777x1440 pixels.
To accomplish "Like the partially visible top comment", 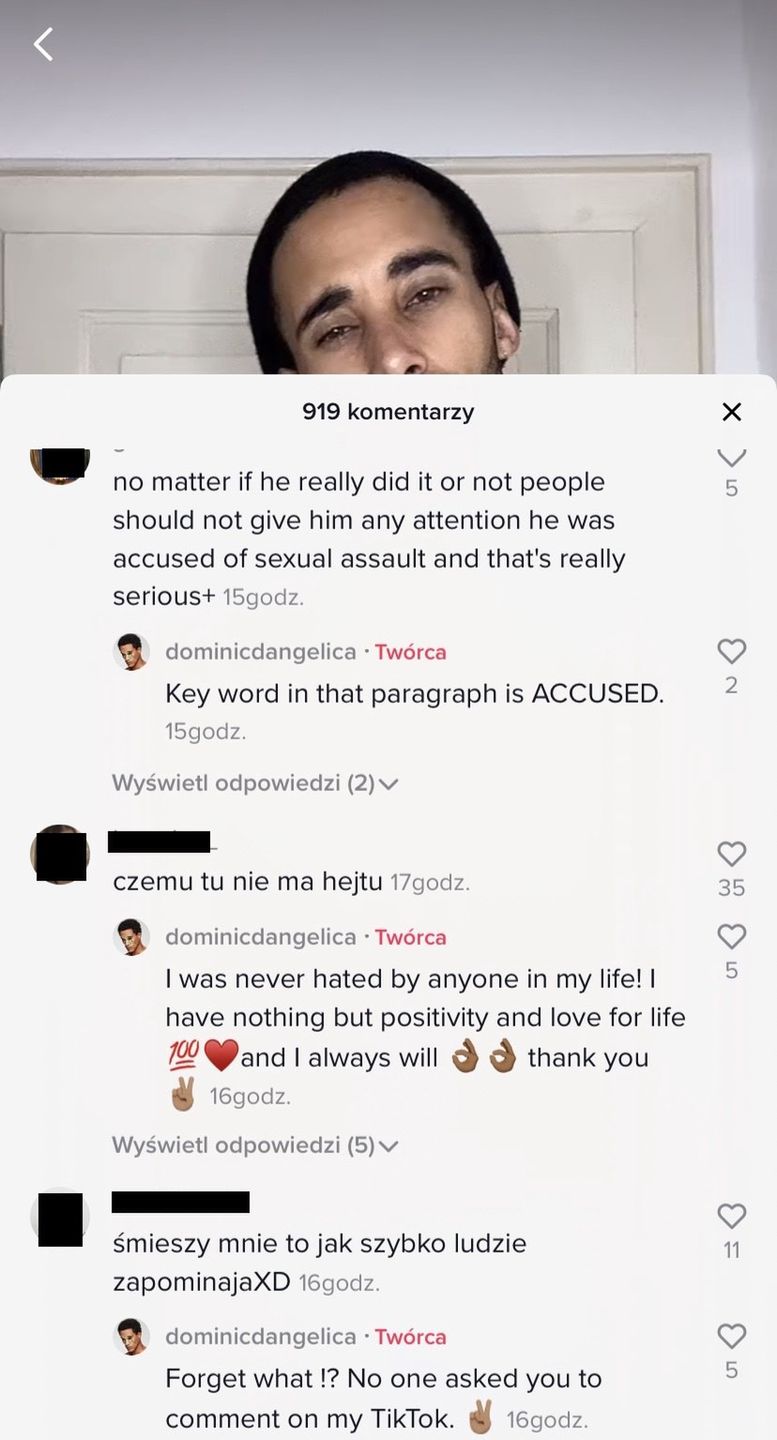I will pos(732,457).
